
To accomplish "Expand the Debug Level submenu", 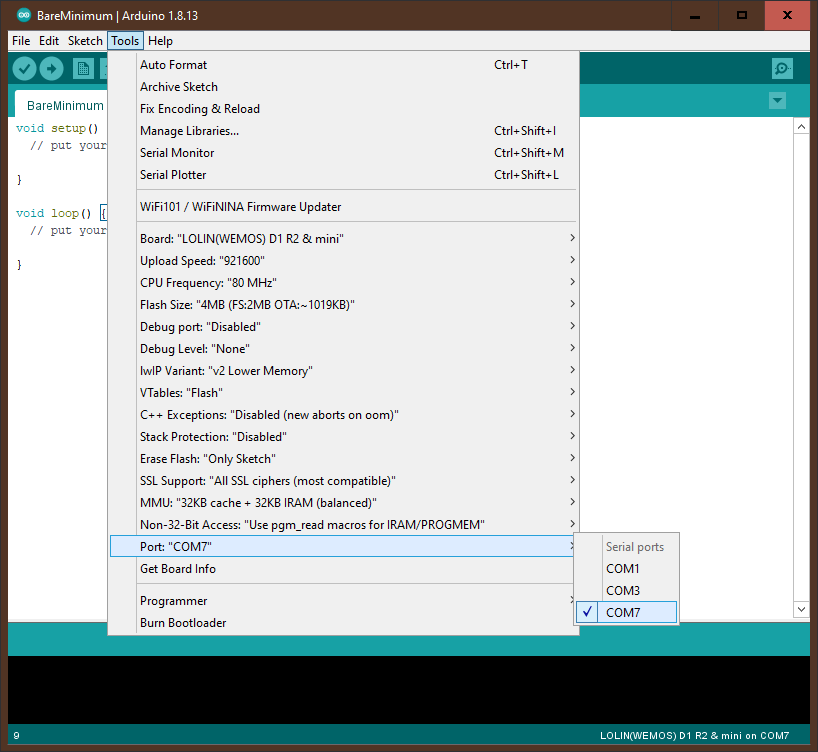I will [343, 349].
